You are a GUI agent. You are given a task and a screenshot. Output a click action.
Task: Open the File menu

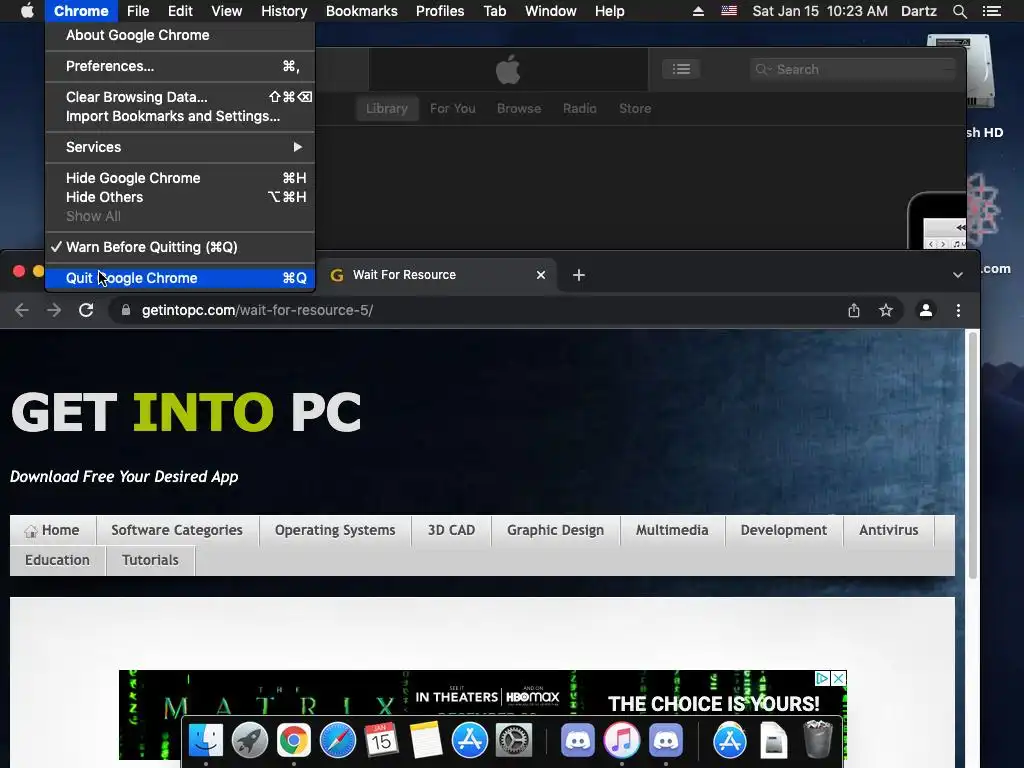point(138,11)
